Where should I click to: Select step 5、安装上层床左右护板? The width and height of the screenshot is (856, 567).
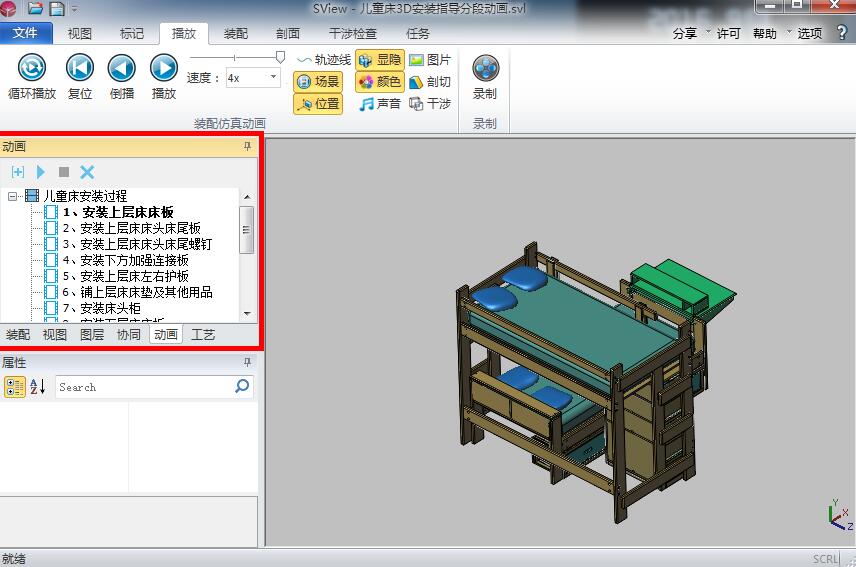pyautogui.click(x=126, y=276)
